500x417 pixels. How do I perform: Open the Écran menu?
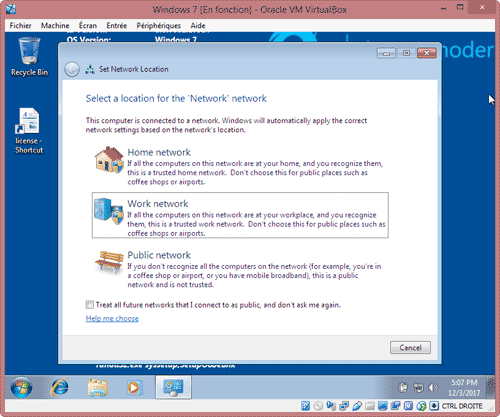coord(88,26)
